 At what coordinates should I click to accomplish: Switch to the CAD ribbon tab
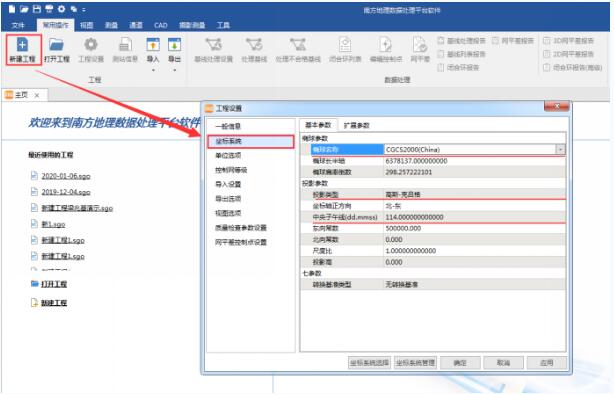tap(161, 25)
